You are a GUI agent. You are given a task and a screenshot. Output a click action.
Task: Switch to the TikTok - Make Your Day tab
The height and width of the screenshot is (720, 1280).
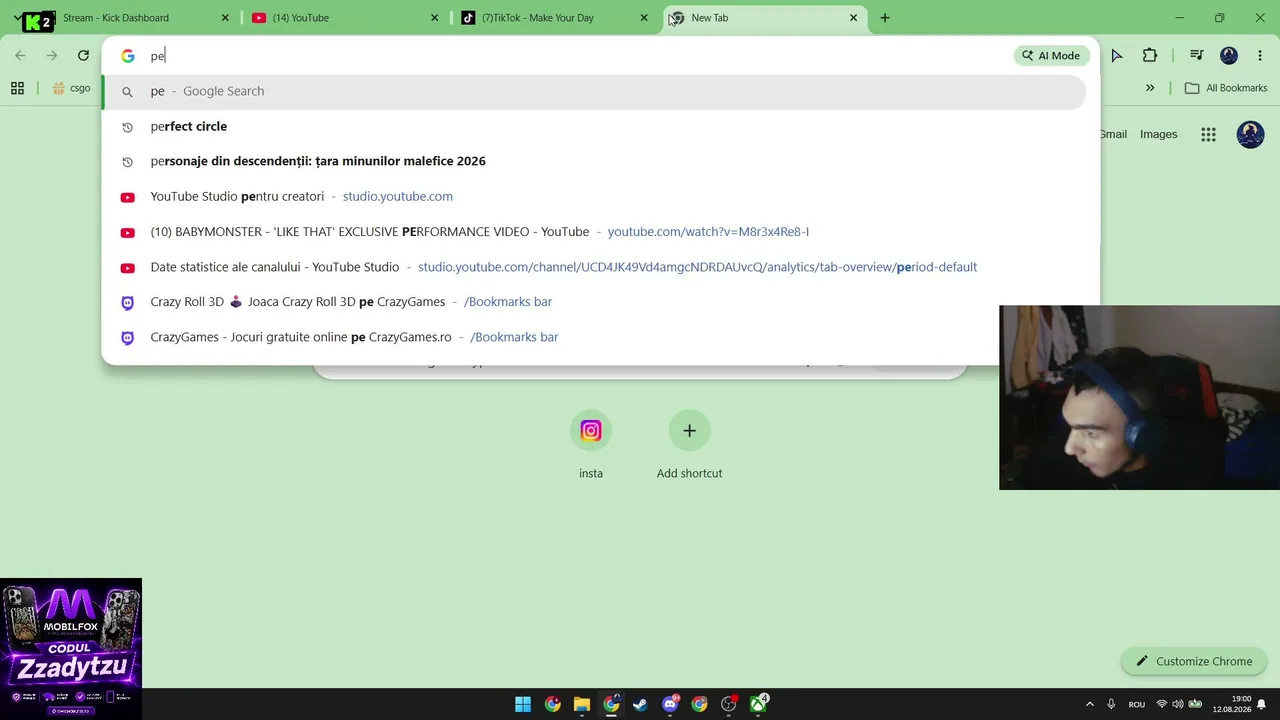click(x=555, y=18)
